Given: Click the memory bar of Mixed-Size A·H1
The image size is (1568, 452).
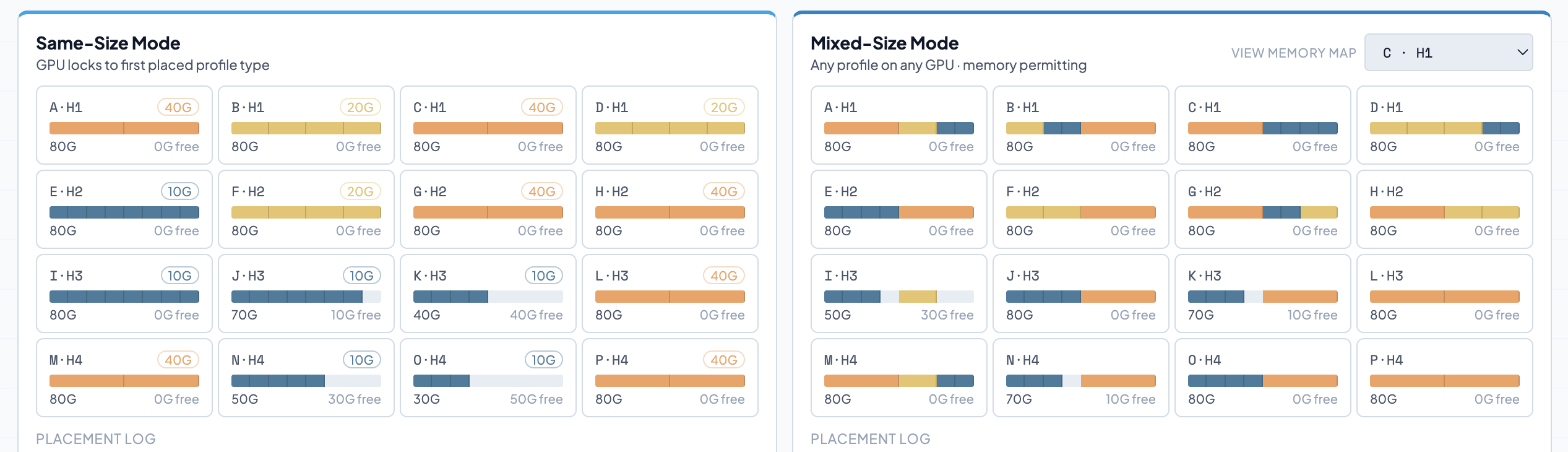Looking at the screenshot, I should click(x=898, y=128).
